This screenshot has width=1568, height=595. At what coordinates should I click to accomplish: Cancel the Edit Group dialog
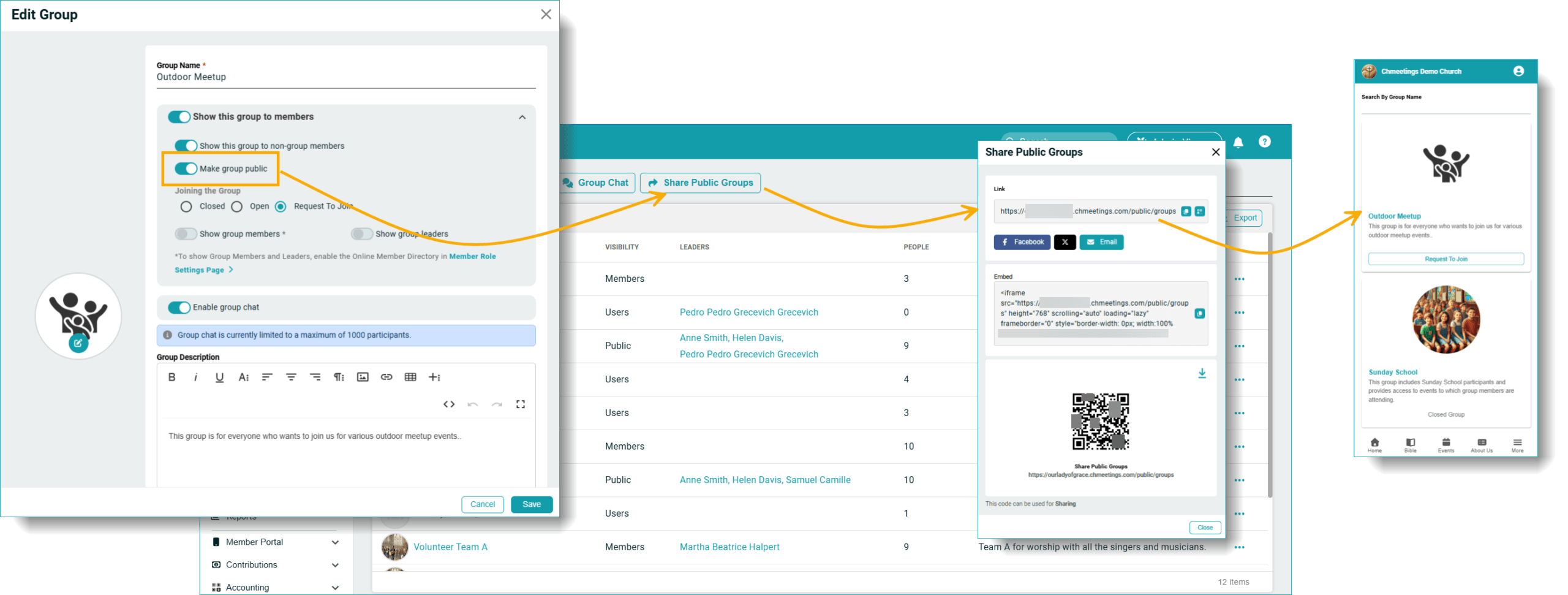482,504
